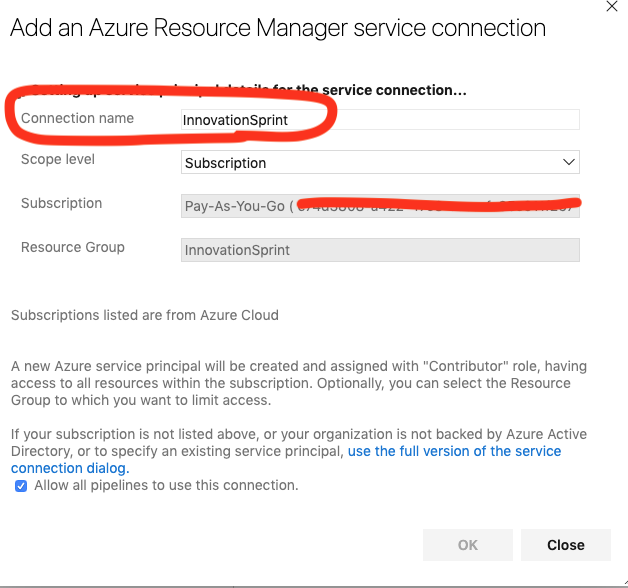
Task: Click the 'Scope level' label
Action: coord(58,159)
